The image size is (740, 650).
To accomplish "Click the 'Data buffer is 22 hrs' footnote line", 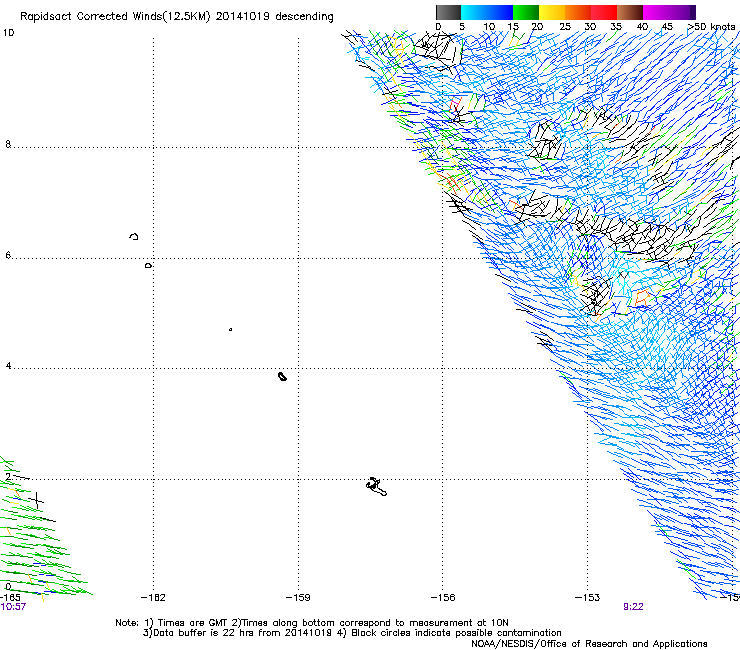I will pyautogui.click(x=352, y=633).
